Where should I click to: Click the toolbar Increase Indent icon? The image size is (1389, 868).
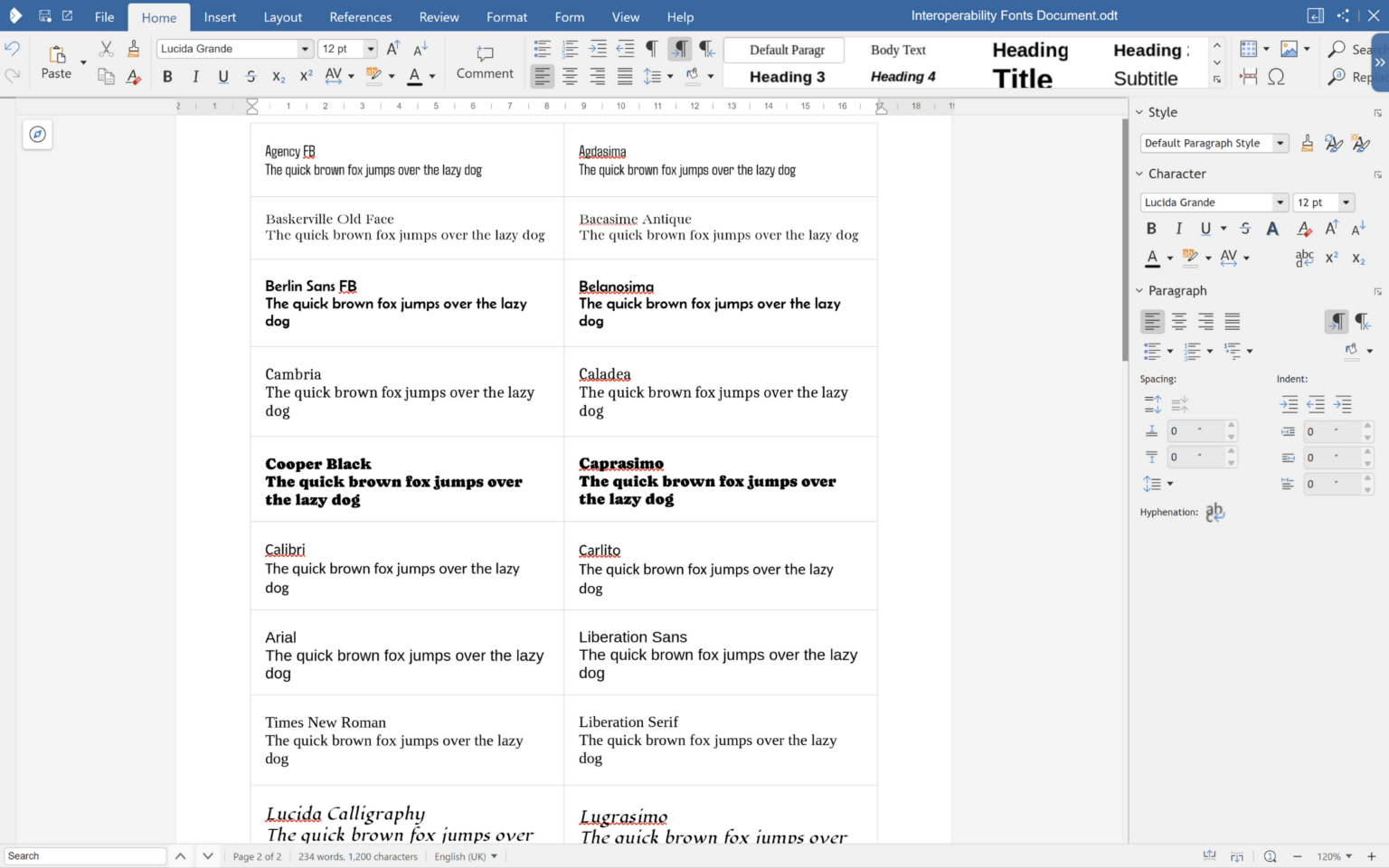598,49
